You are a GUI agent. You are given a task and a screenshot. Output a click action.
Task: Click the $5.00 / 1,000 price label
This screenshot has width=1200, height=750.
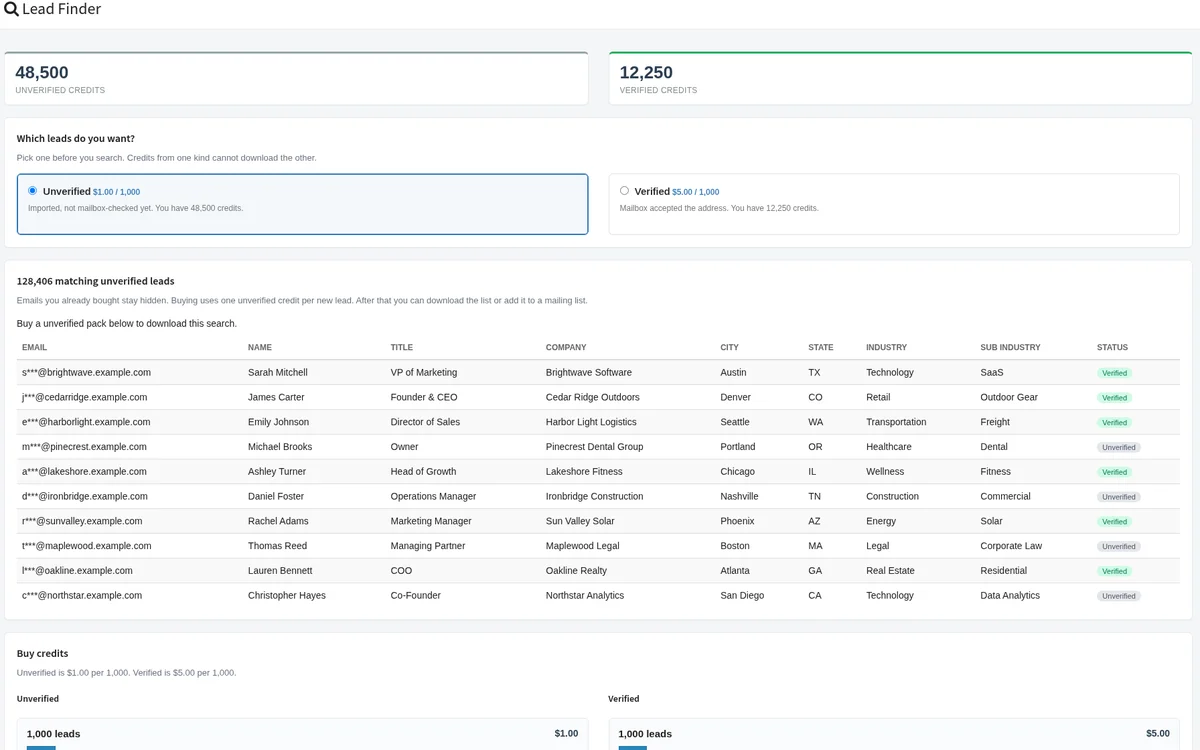tap(696, 192)
